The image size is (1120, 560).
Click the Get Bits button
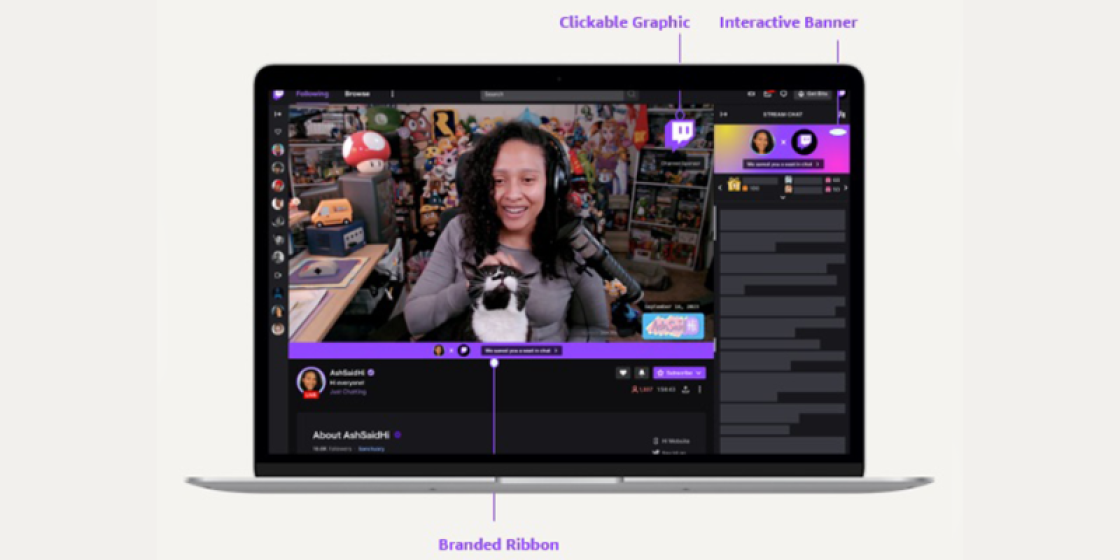coord(813,94)
